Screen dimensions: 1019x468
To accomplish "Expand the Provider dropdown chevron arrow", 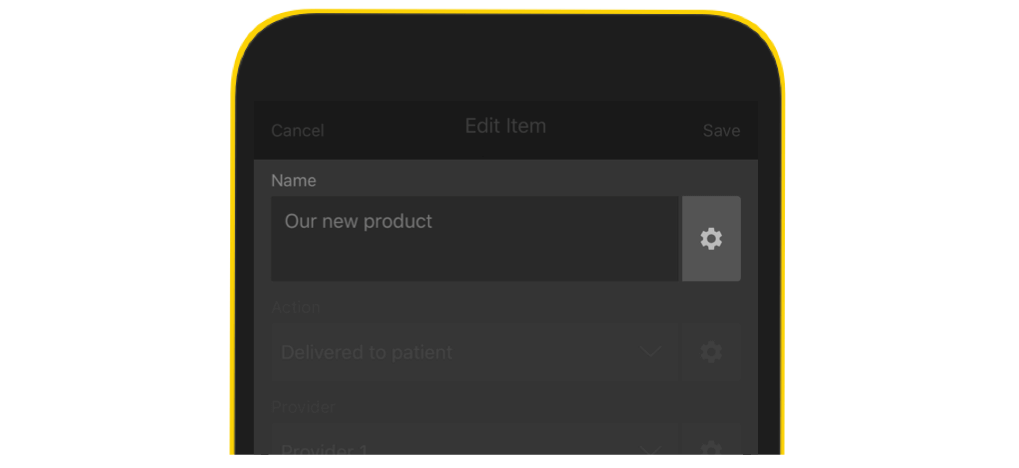I will (x=651, y=449).
